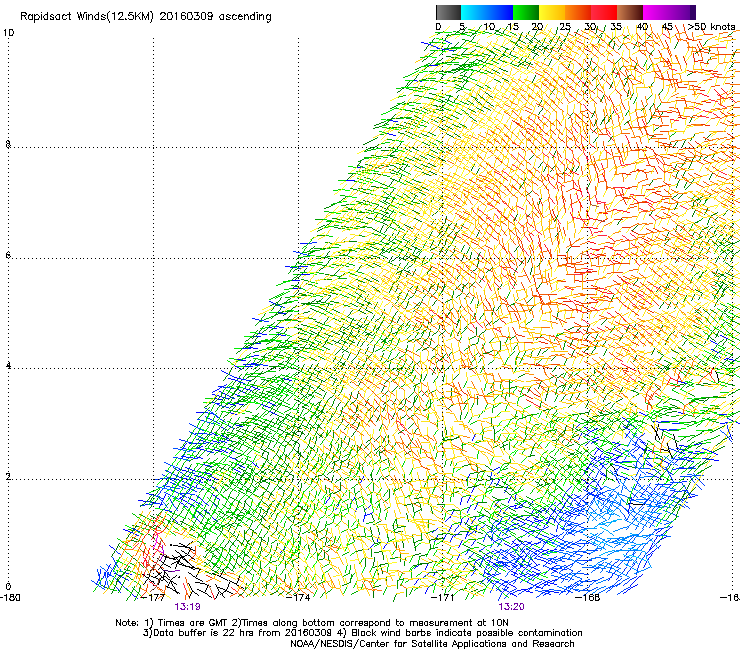Click the longitude label '-180'

pos(10,598)
